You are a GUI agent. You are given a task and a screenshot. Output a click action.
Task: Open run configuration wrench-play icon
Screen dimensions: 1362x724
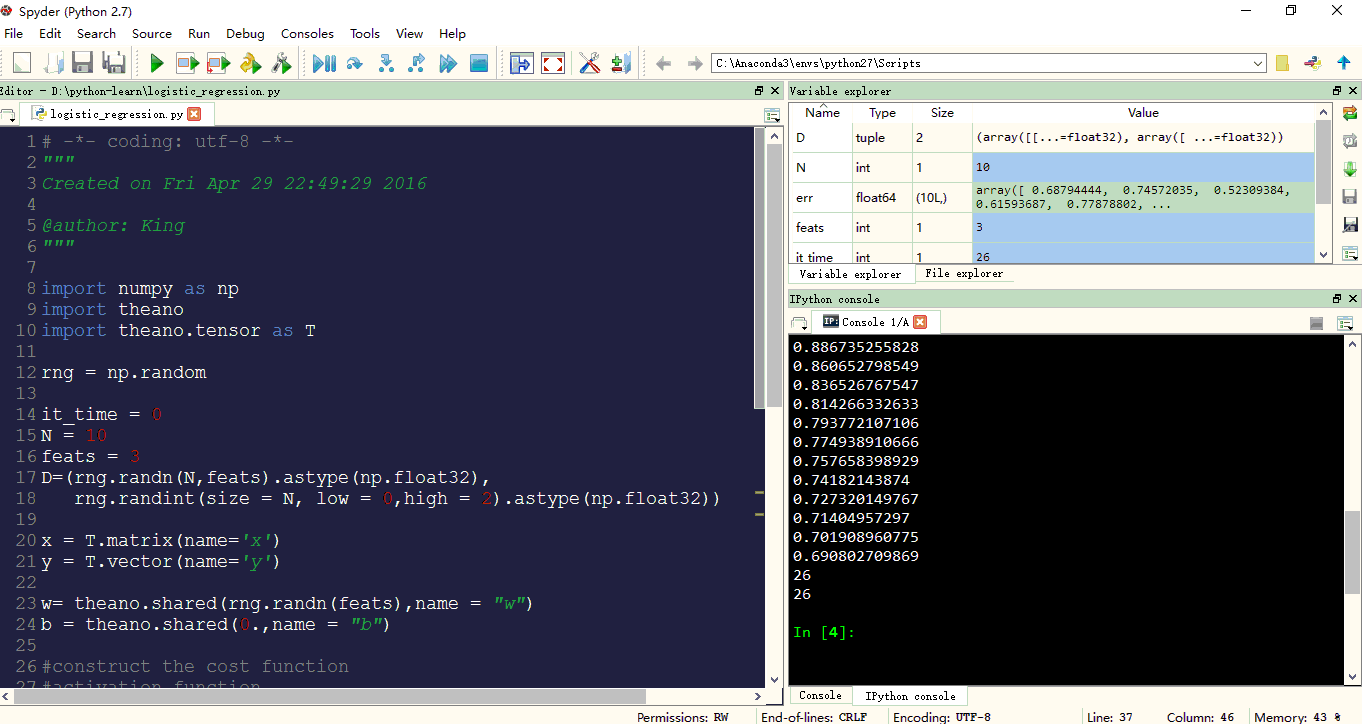[x=281, y=64]
